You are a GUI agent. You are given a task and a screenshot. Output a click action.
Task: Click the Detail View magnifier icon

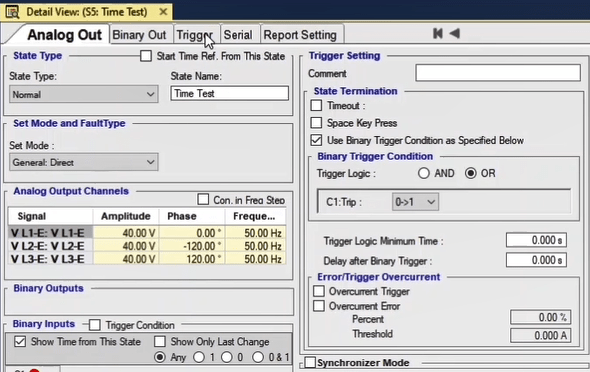12,12
